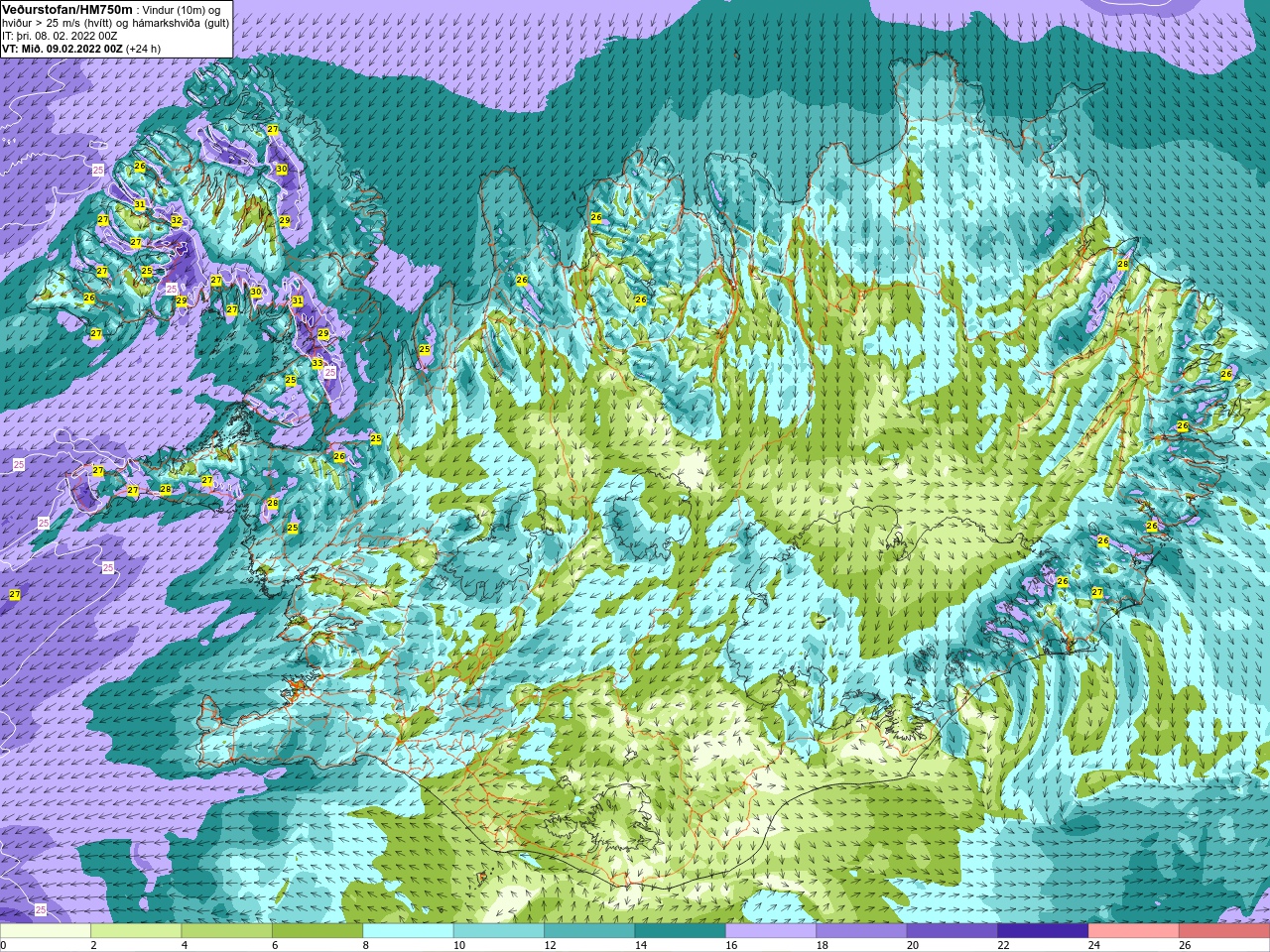Click the 'Vindur (10m) og' text in header

point(182,10)
